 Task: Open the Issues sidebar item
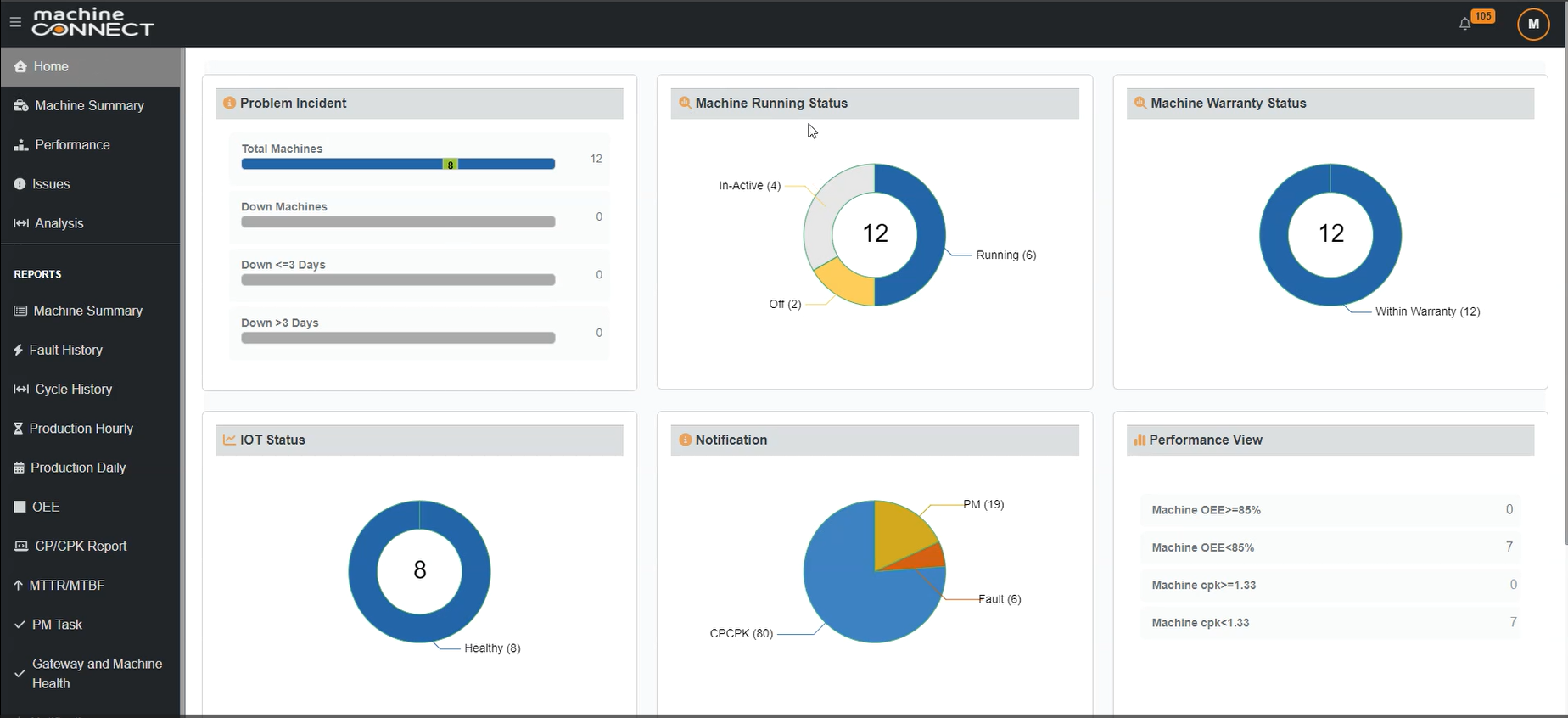pos(51,184)
